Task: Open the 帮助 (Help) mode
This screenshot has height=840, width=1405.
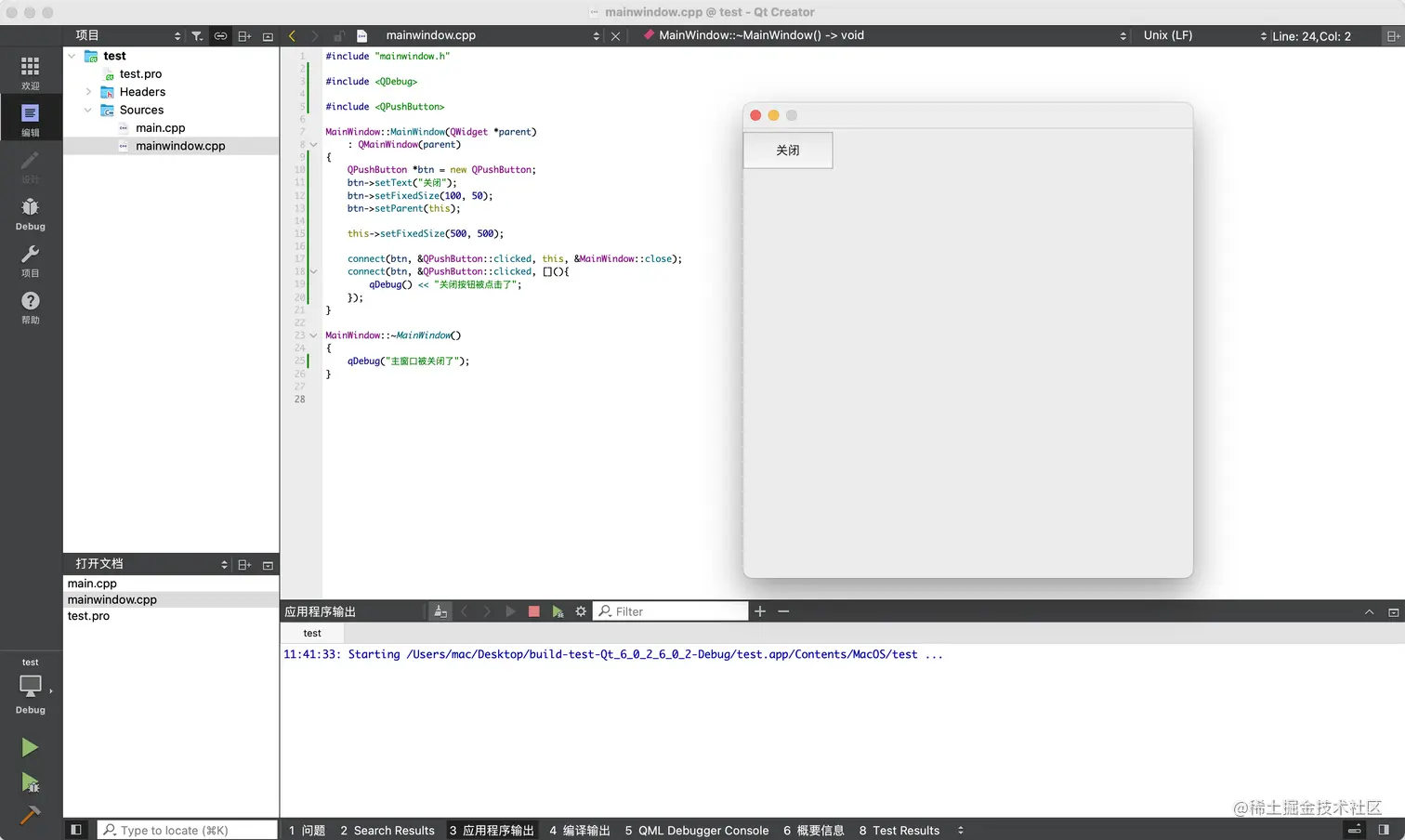Action: tap(31, 307)
